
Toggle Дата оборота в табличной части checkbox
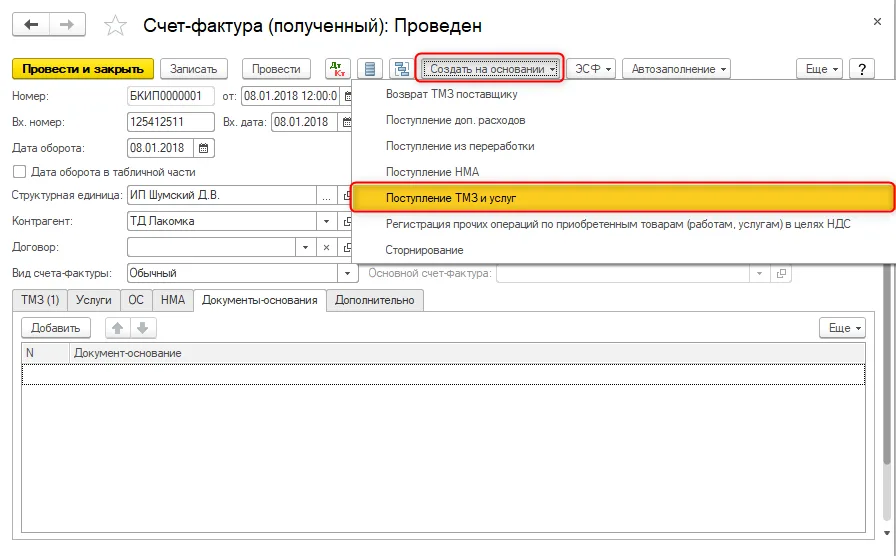point(19,172)
